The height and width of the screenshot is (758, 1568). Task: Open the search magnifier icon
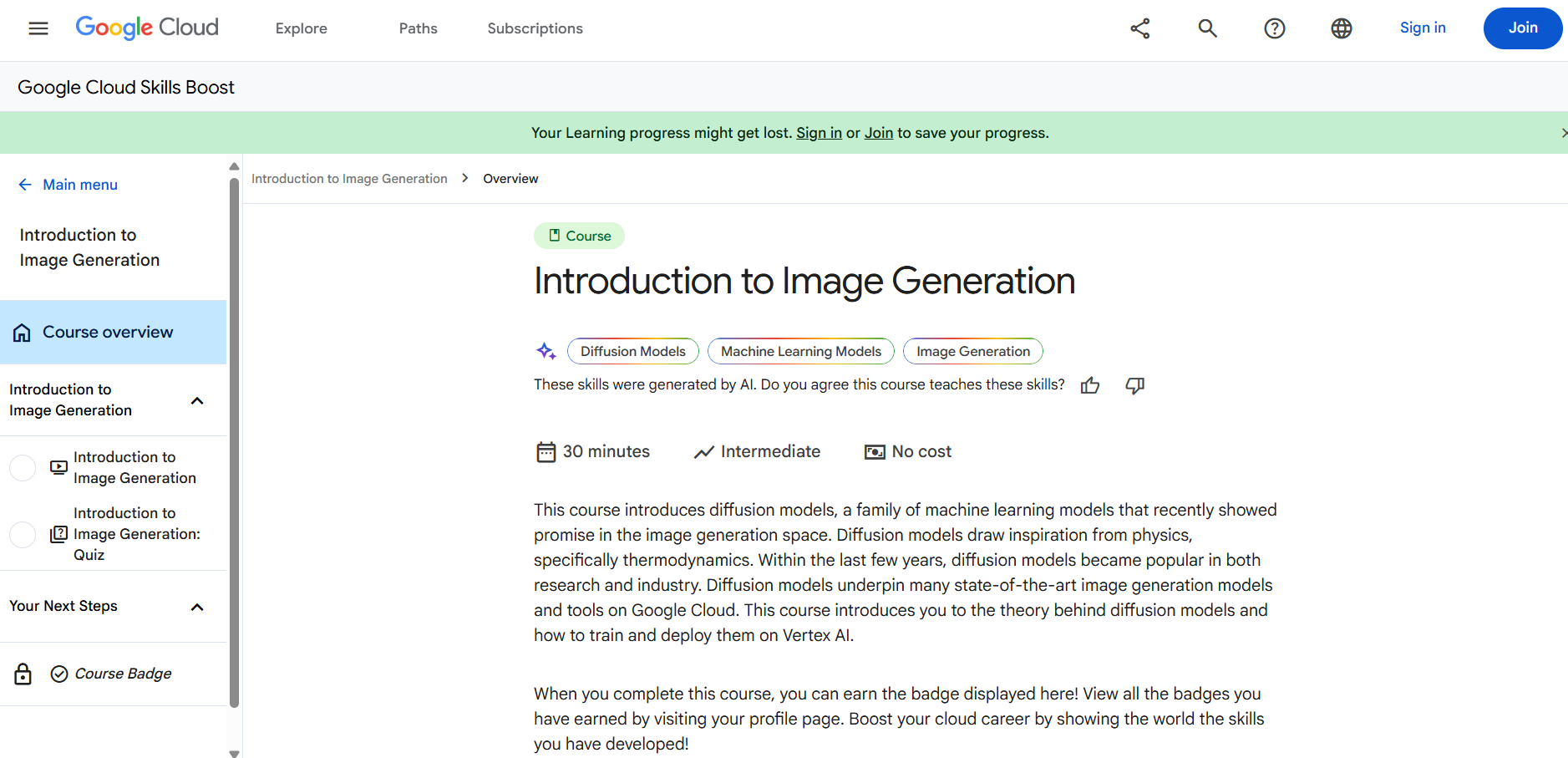1207,28
